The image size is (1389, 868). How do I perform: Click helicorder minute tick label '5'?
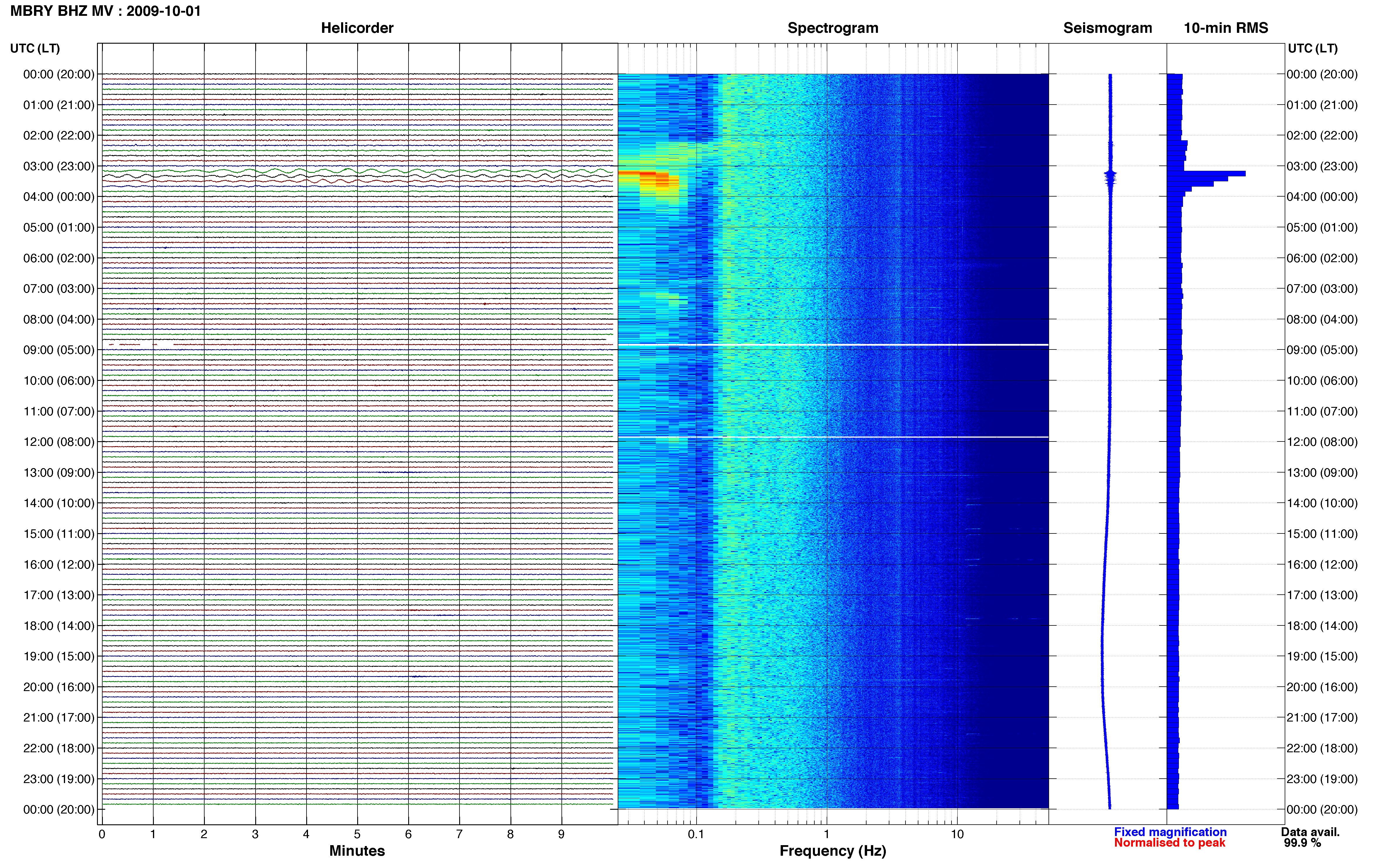(357, 834)
